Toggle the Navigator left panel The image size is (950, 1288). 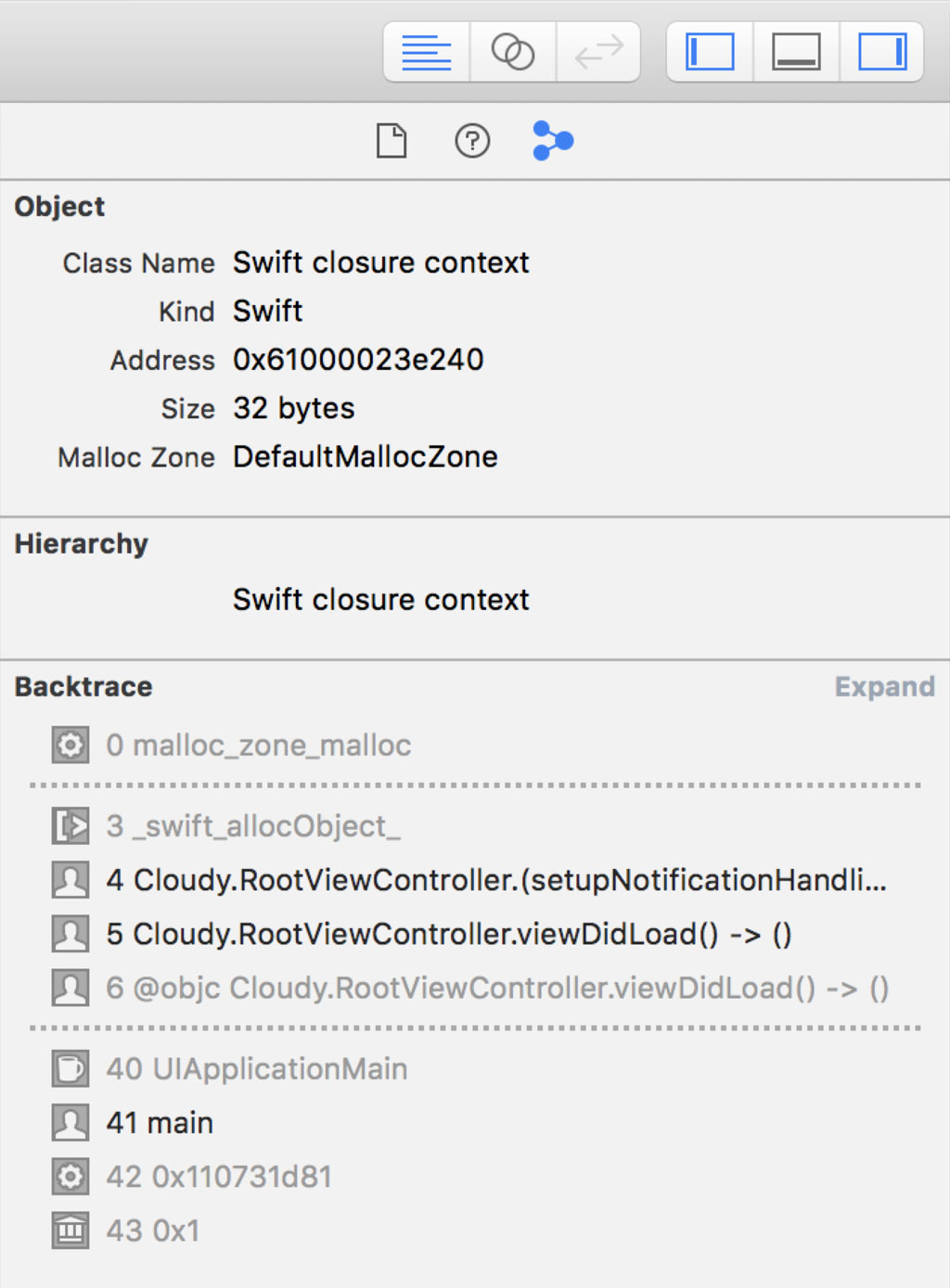pos(710,52)
